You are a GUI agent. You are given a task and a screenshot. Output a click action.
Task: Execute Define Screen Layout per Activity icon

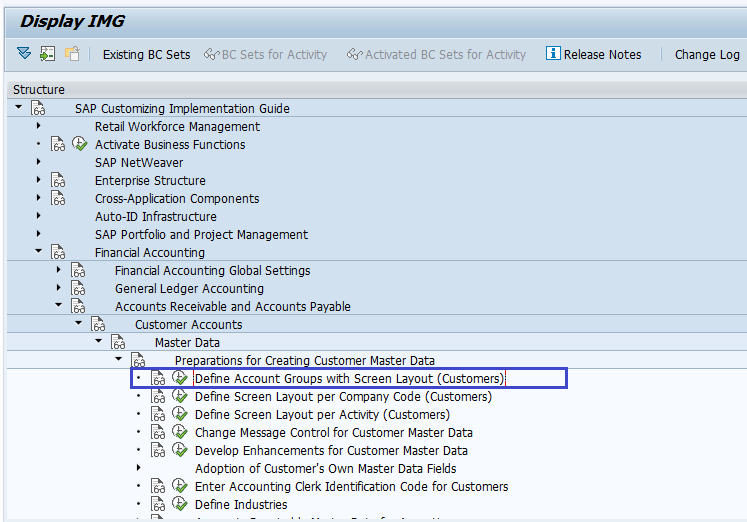click(180, 414)
